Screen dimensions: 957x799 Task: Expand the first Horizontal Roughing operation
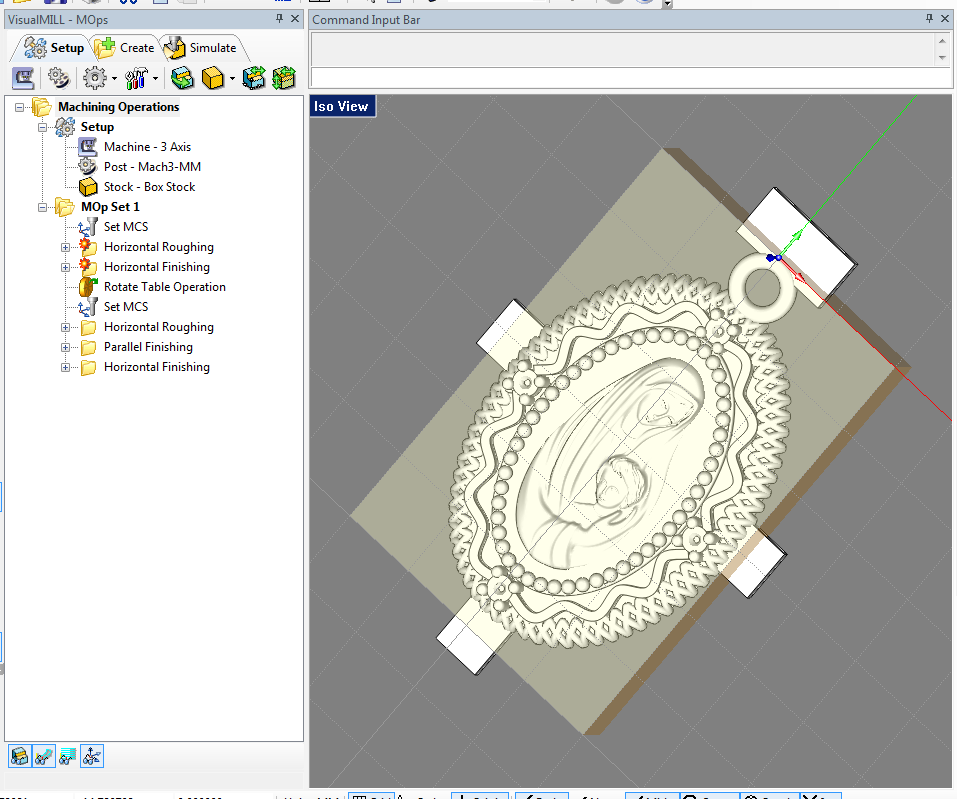[66, 247]
